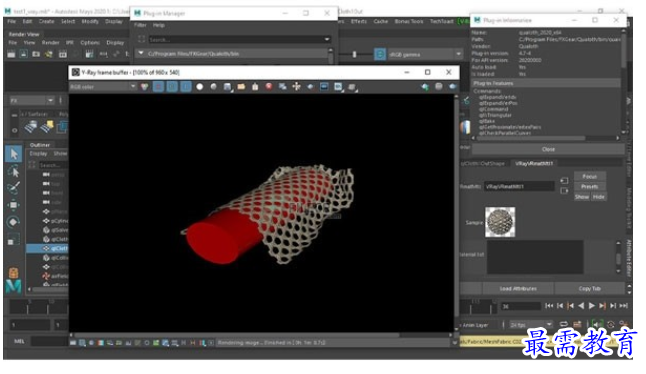Click the VRayMtl name input field

coord(519,187)
